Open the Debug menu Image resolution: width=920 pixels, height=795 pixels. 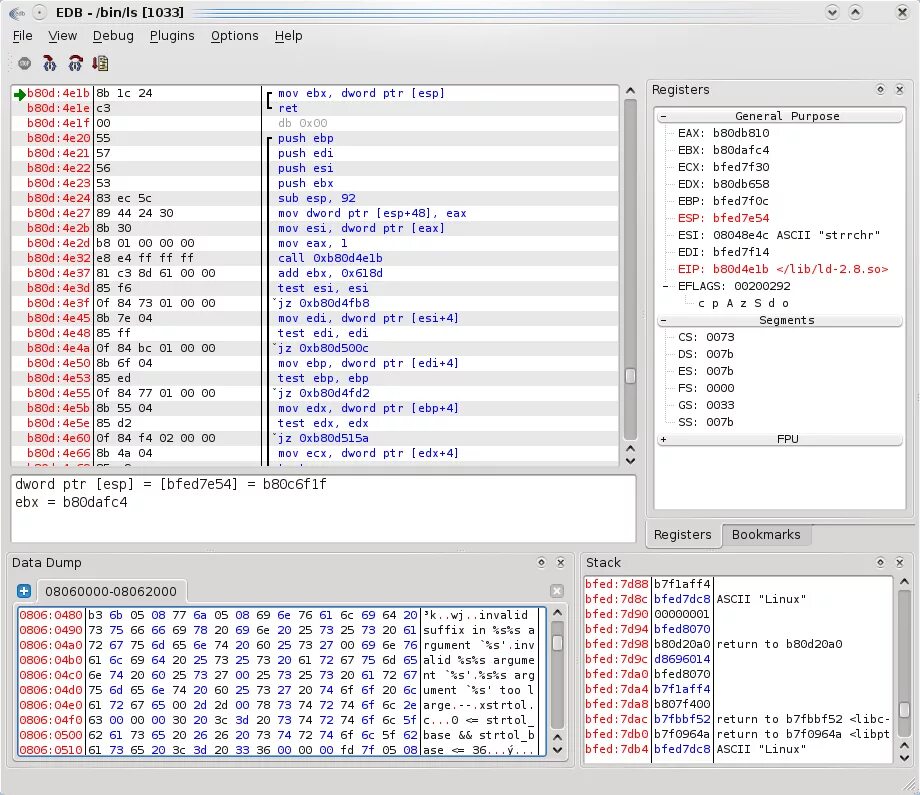(113, 36)
